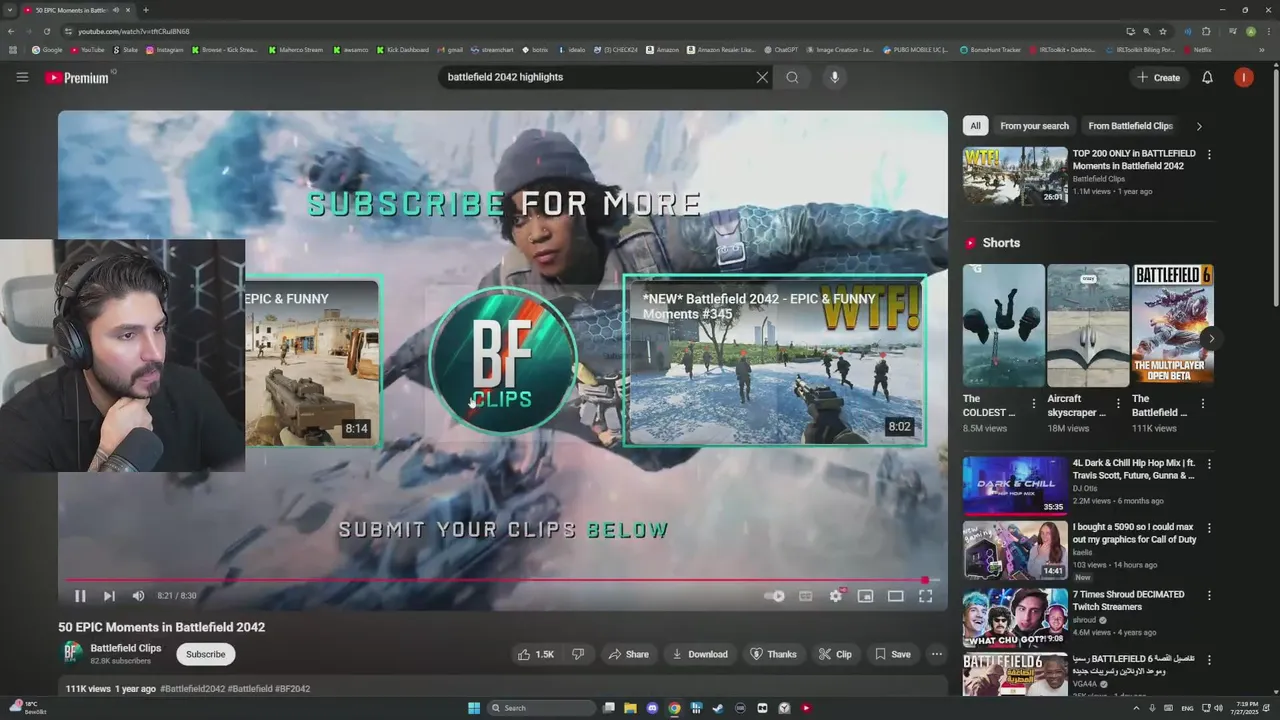
Task: Select the All filter chip
Action: [975, 126]
